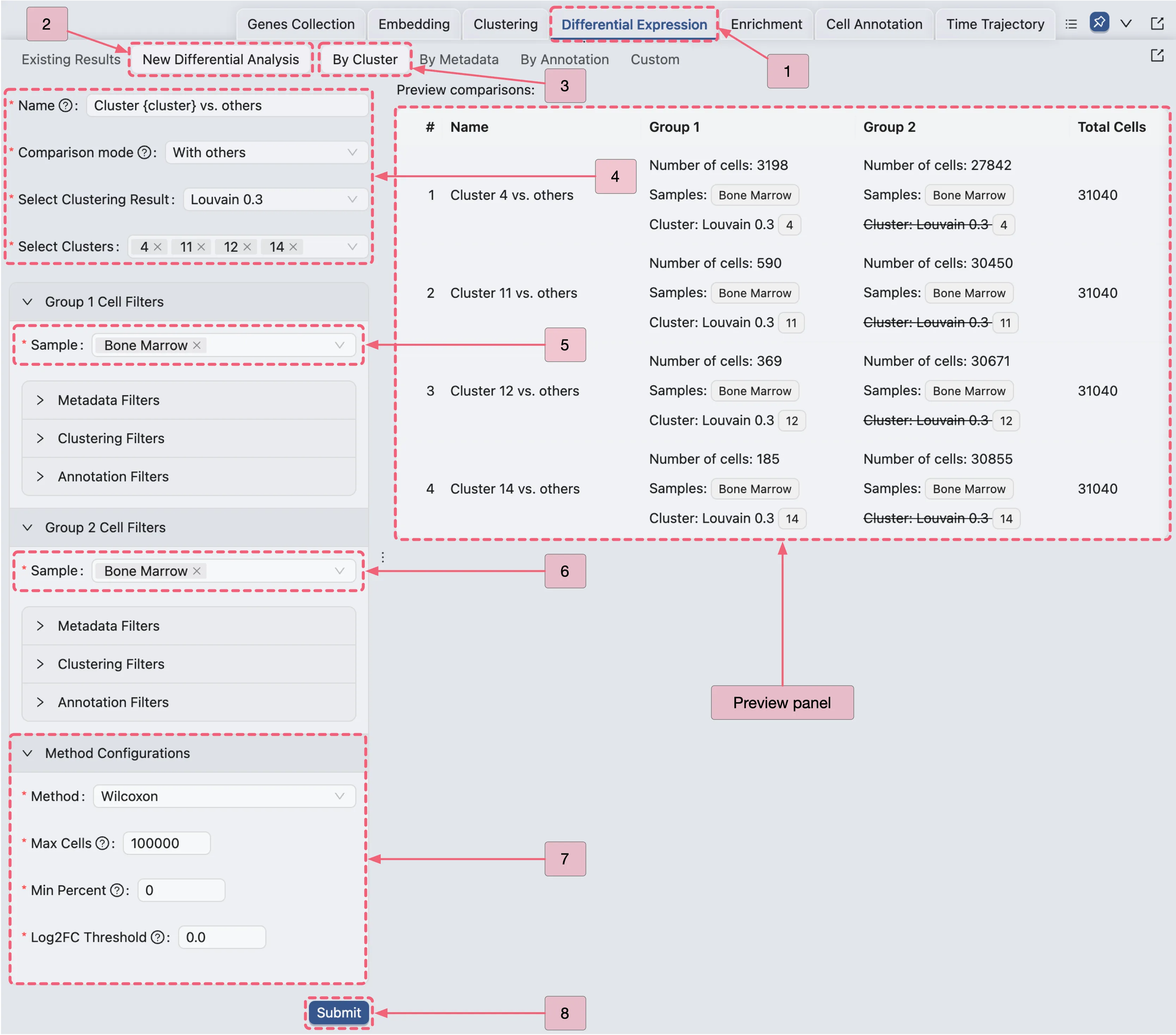This screenshot has width=1176, height=1035.
Task: Open the external link icon at top right
Action: coord(1158,24)
